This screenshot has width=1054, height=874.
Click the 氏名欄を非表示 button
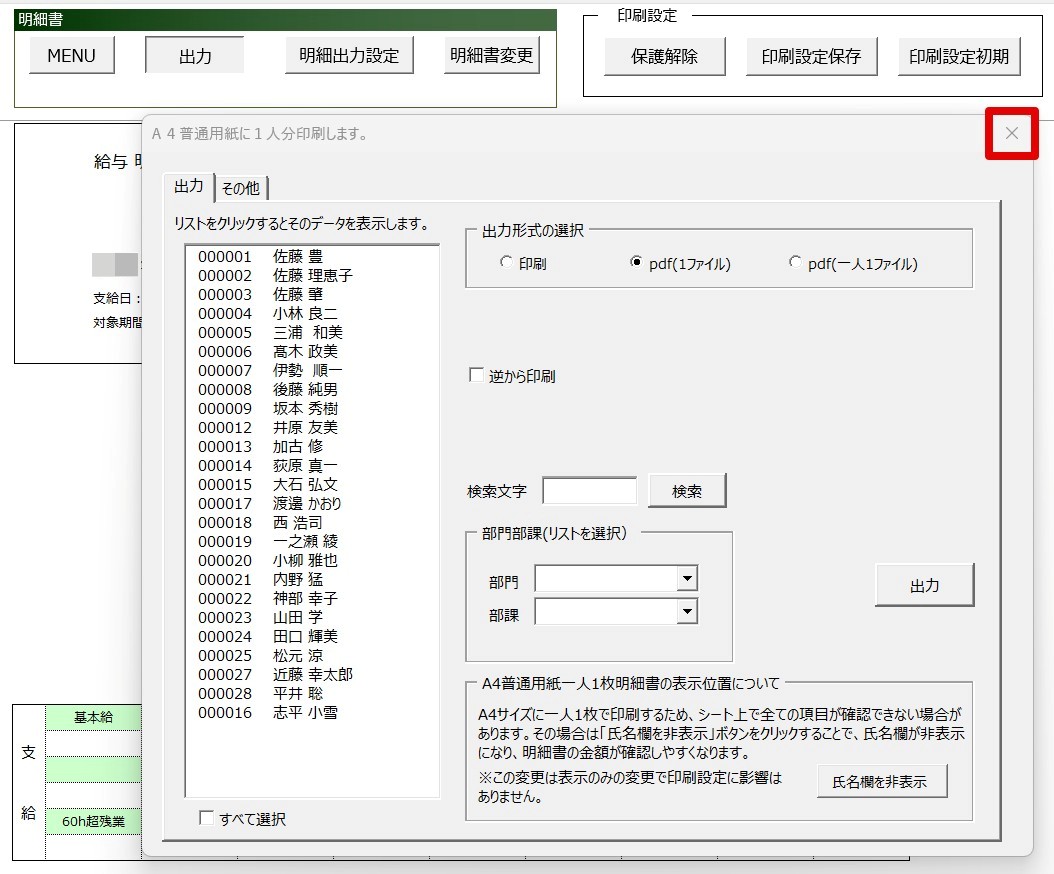(881, 781)
